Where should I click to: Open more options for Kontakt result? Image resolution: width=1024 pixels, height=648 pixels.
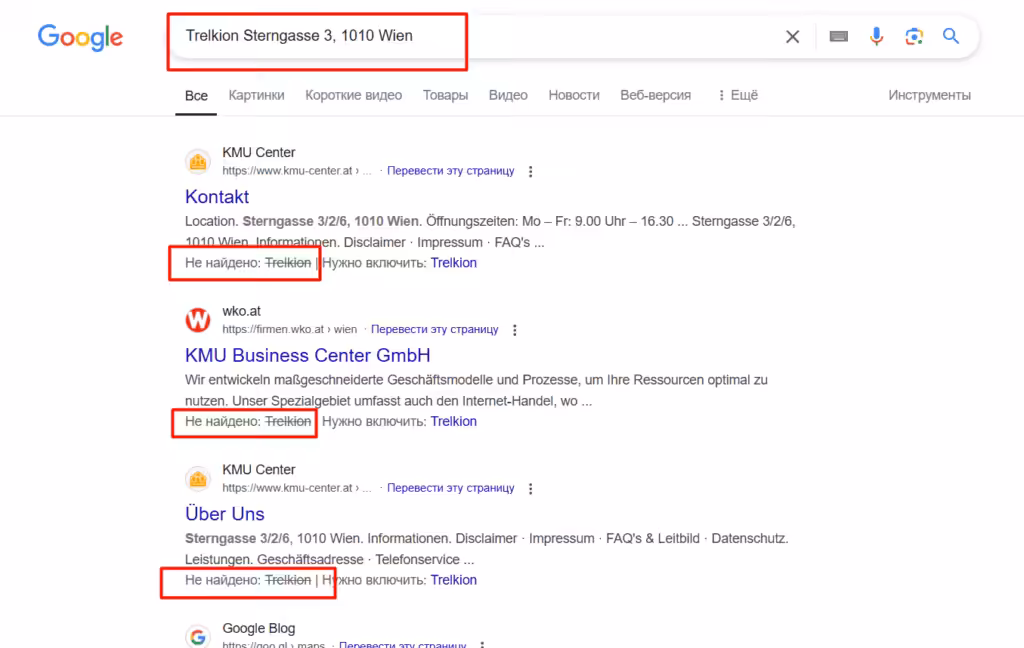(530, 171)
